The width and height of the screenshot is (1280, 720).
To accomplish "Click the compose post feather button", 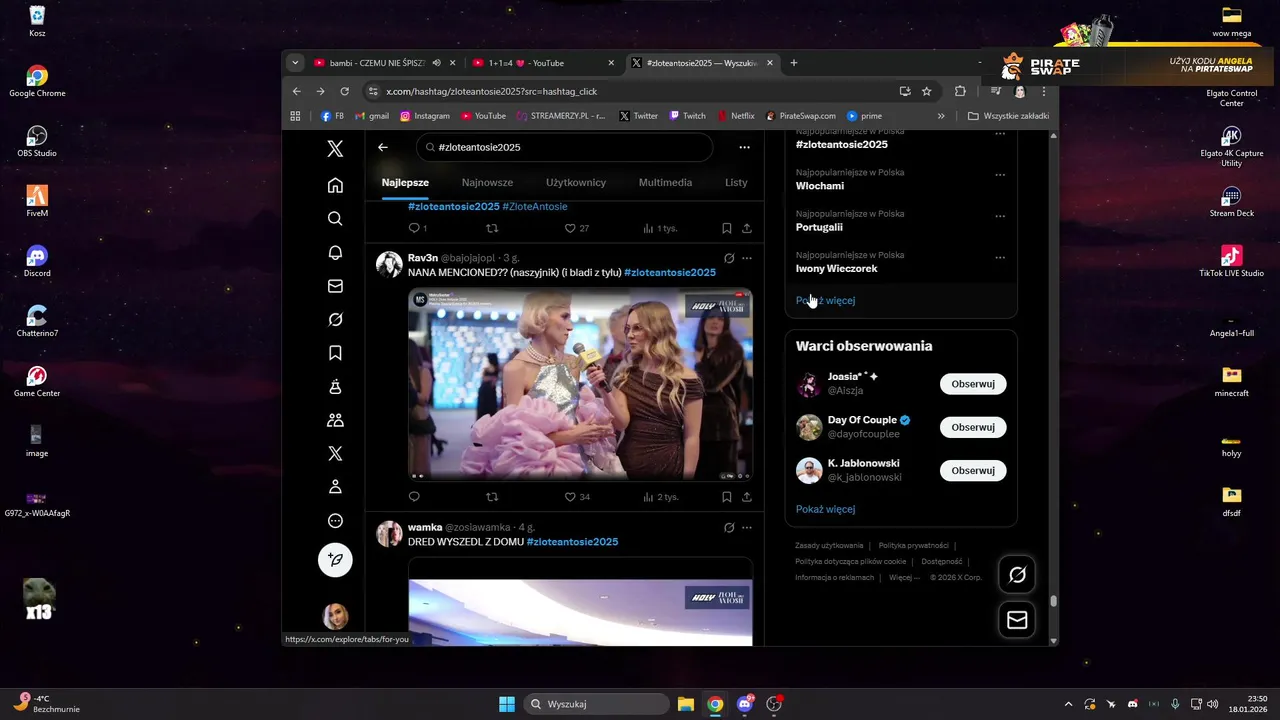I will [335, 560].
